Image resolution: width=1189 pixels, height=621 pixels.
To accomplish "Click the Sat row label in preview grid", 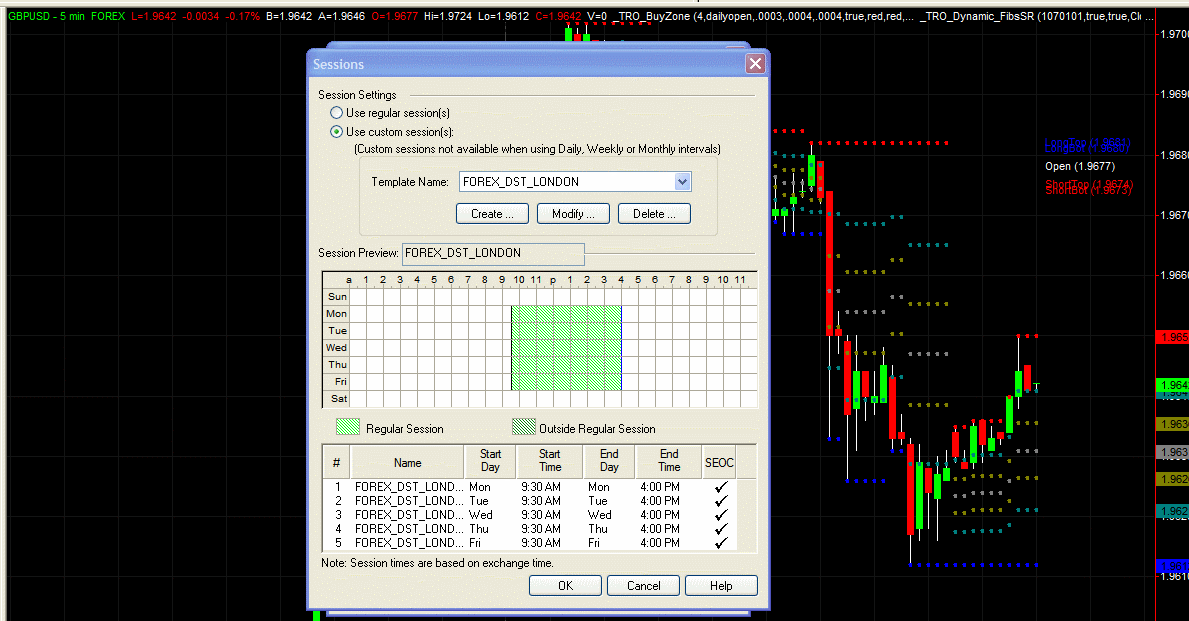I will [x=339, y=399].
